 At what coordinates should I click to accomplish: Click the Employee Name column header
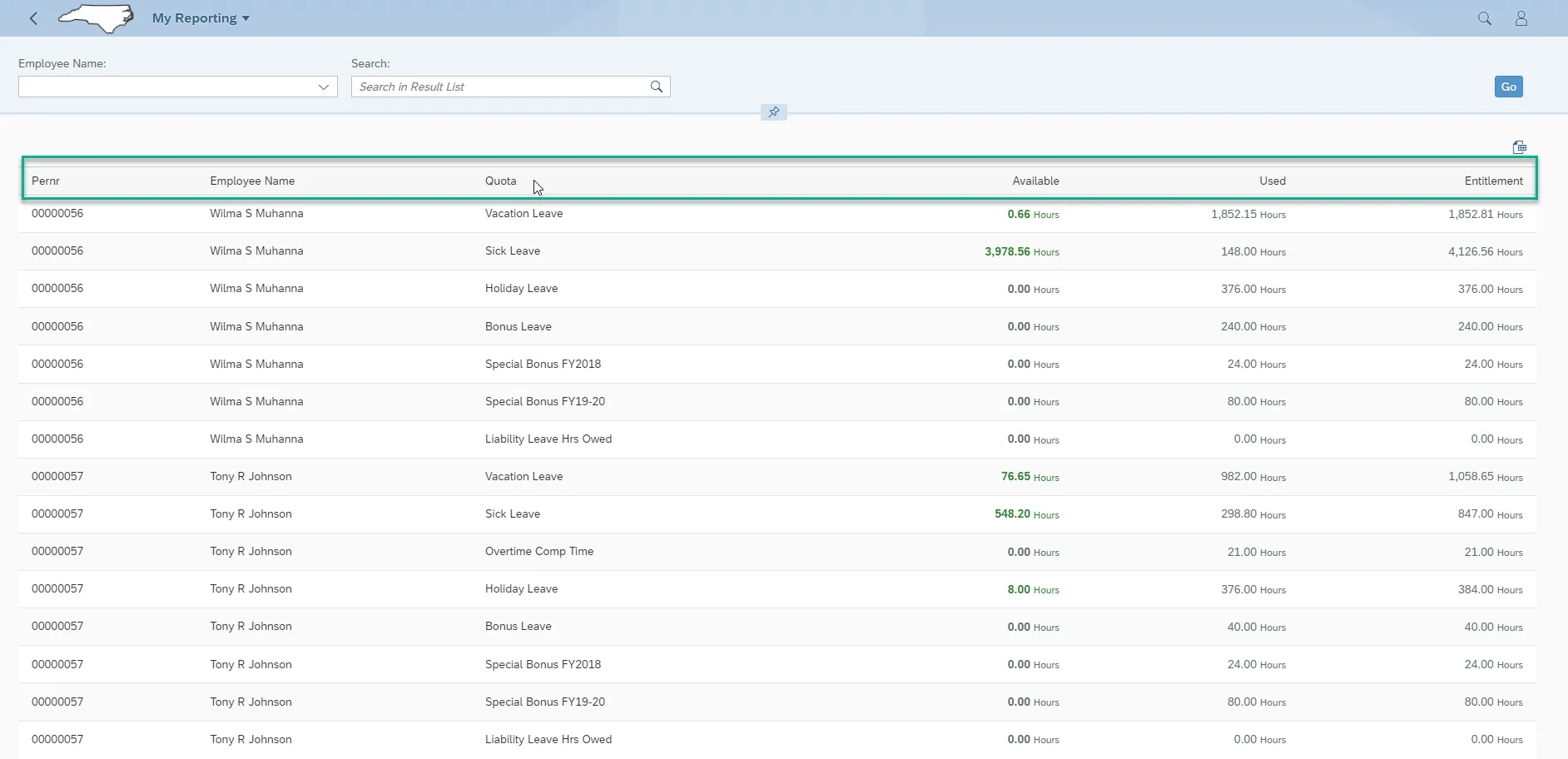tap(252, 181)
